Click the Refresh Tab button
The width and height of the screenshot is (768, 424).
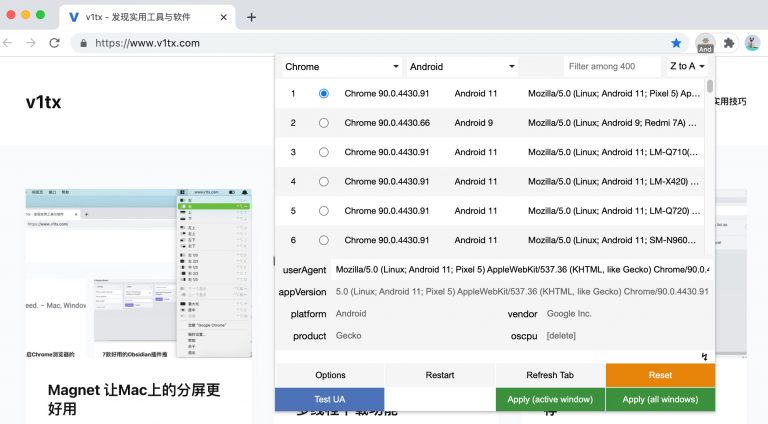click(x=550, y=375)
